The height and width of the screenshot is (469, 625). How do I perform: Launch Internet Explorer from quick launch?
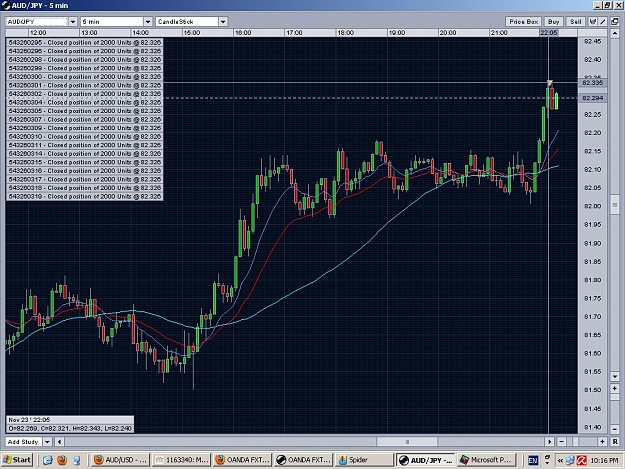pyautogui.click(x=47, y=460)
